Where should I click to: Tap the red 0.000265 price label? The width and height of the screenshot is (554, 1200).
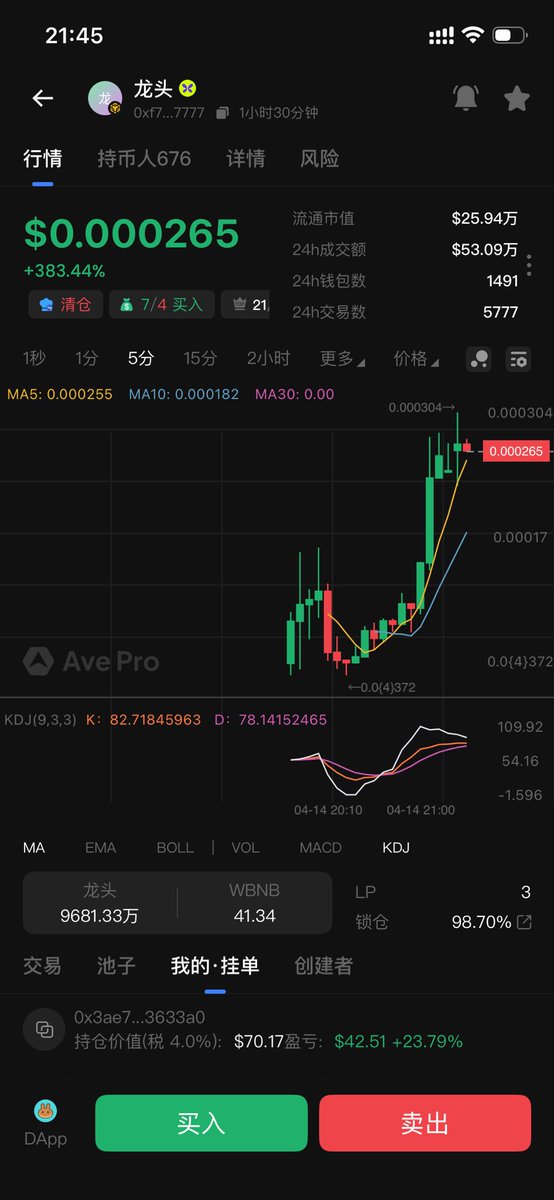pyautogui.click(x=516, y=452)
